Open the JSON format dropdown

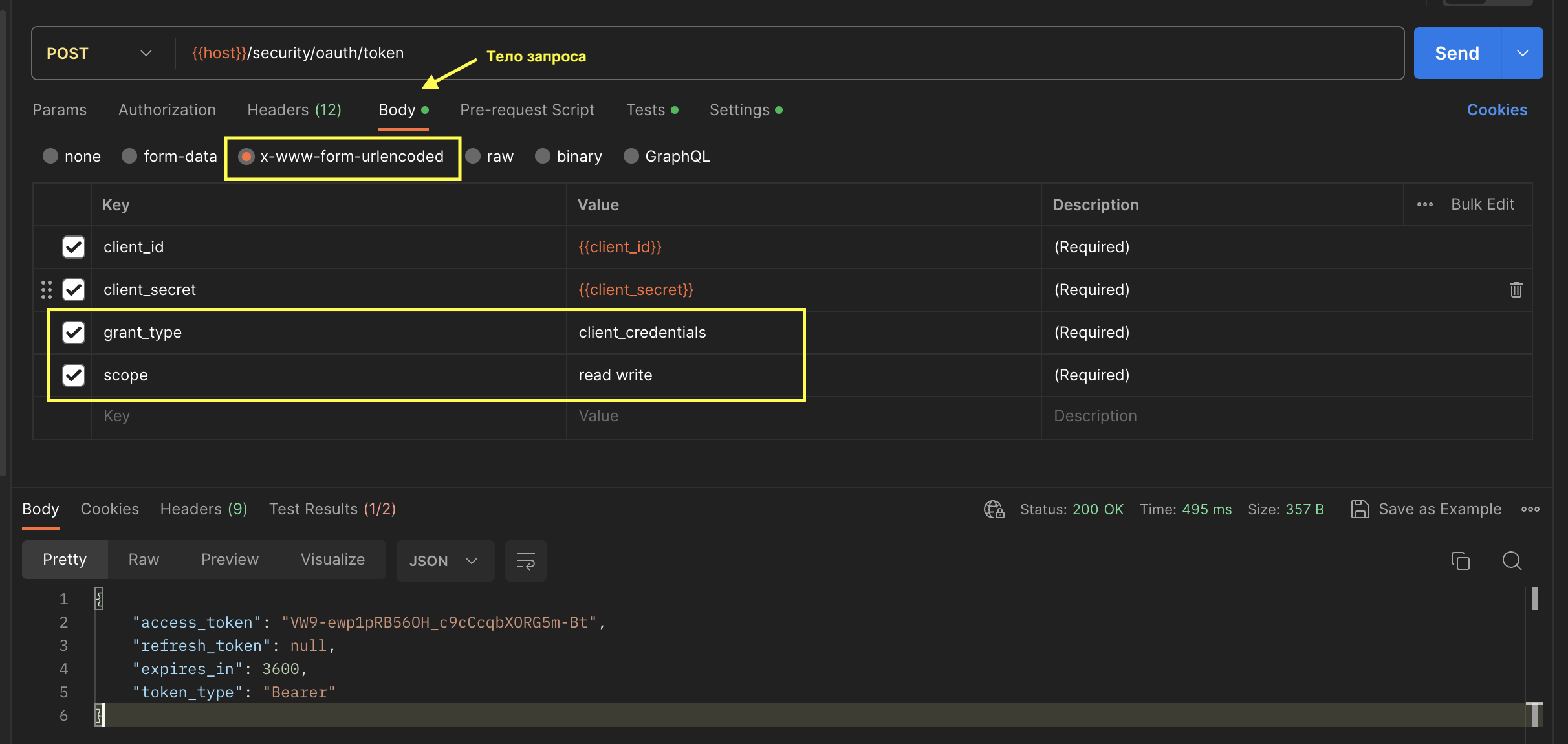pos(444,561)
